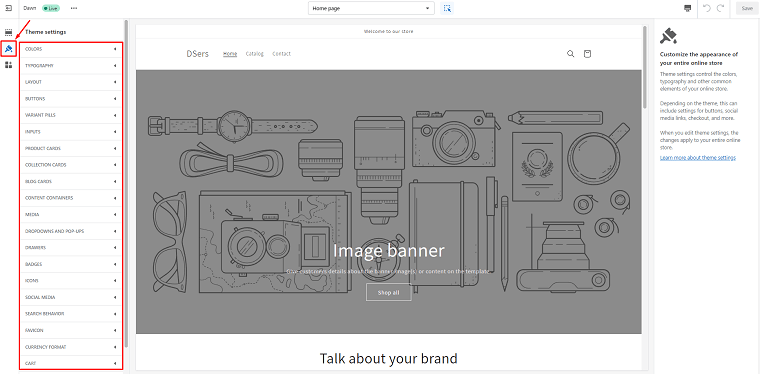Expand the TYPOGRAPHY settings section
The height and width of the screenshot is (374, 760).
[71, 65]
